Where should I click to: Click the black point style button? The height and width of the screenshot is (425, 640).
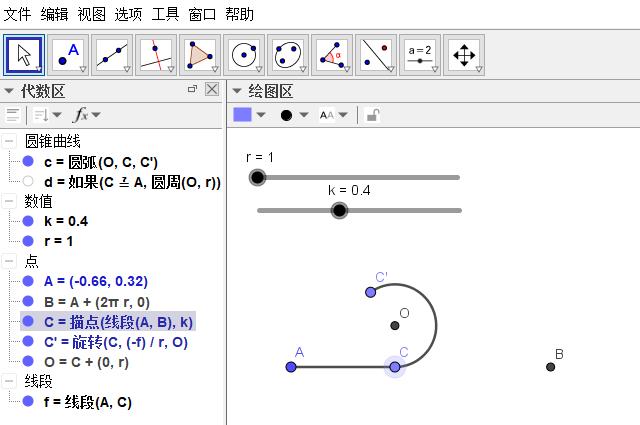click(287, 116)
